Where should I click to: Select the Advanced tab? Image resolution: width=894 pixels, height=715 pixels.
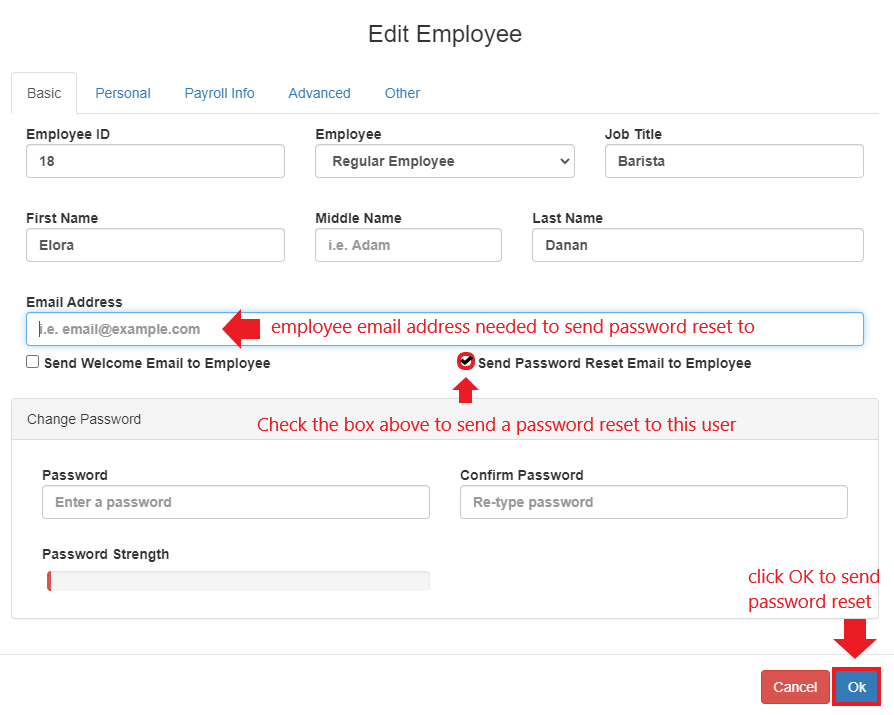(x=318, y=93)
